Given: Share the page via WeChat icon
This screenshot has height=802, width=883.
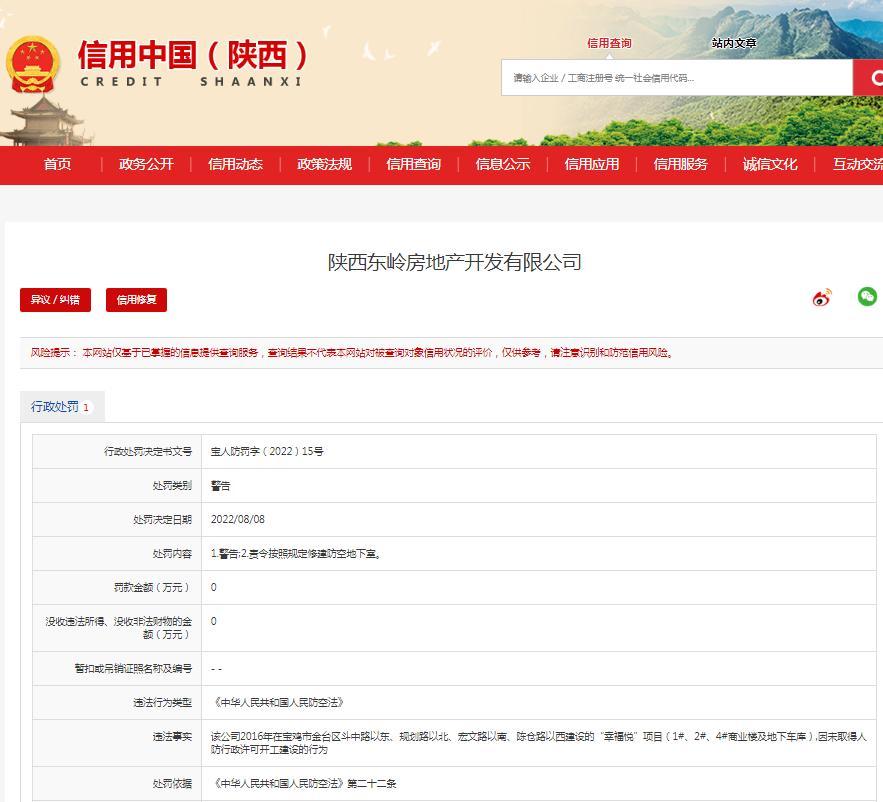Looking at the screenshot, I should pos(867,296).
